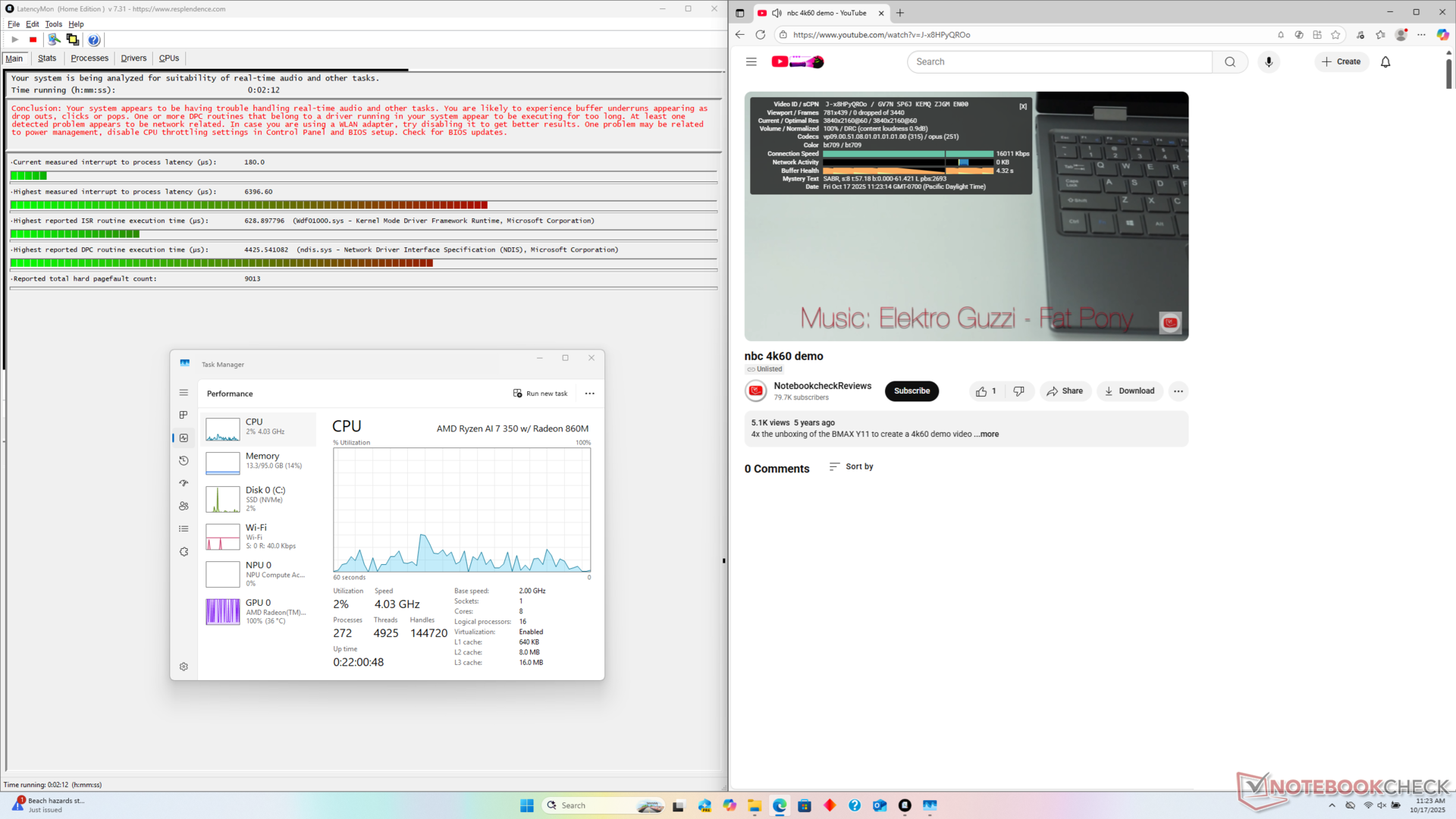Click Run new task in Task Manager
This screenshot has width=1456, height=819.
[540, 394]
